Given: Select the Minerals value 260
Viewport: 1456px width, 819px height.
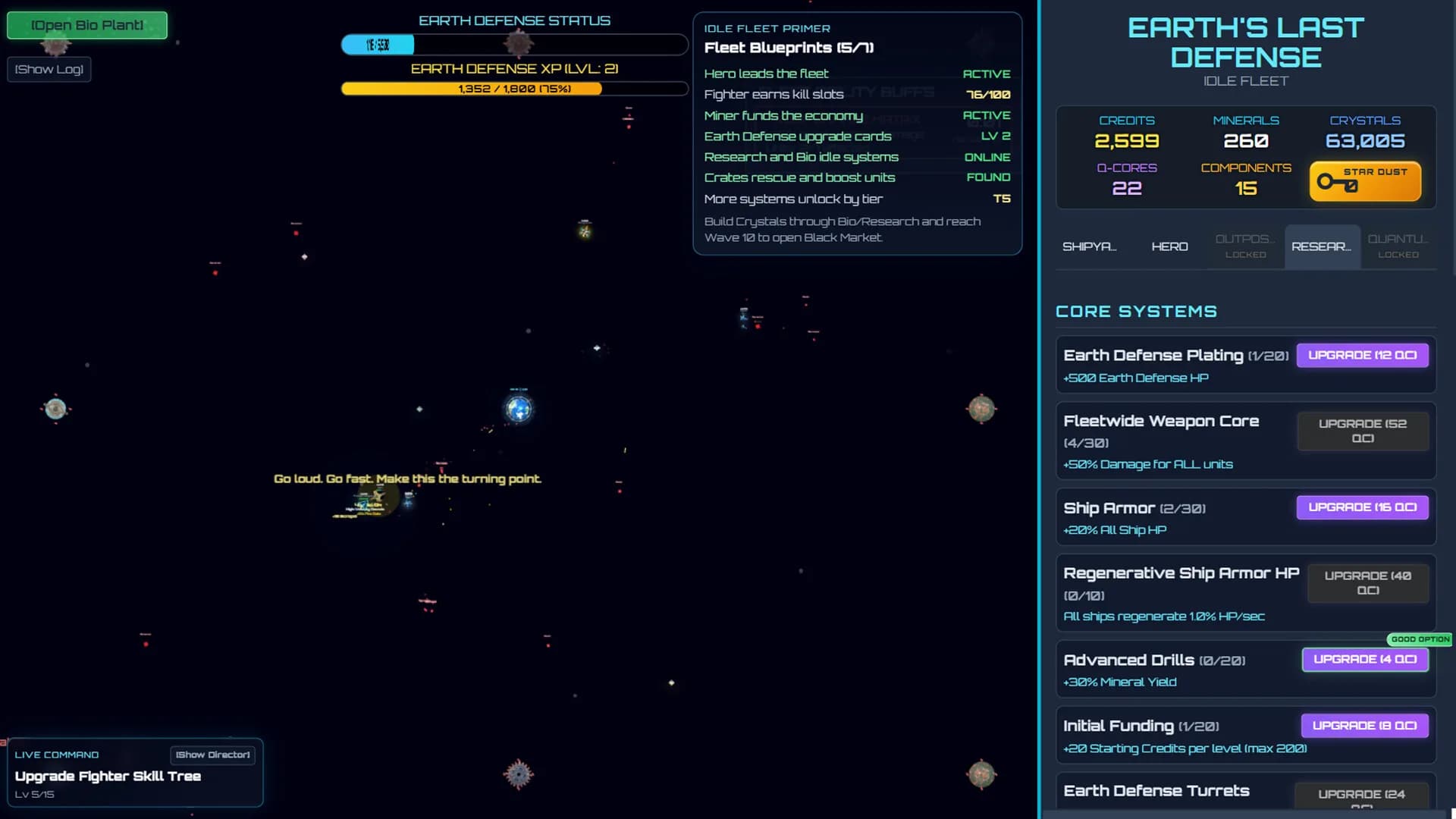Looking at the screenshot, I should [1246, 141].
